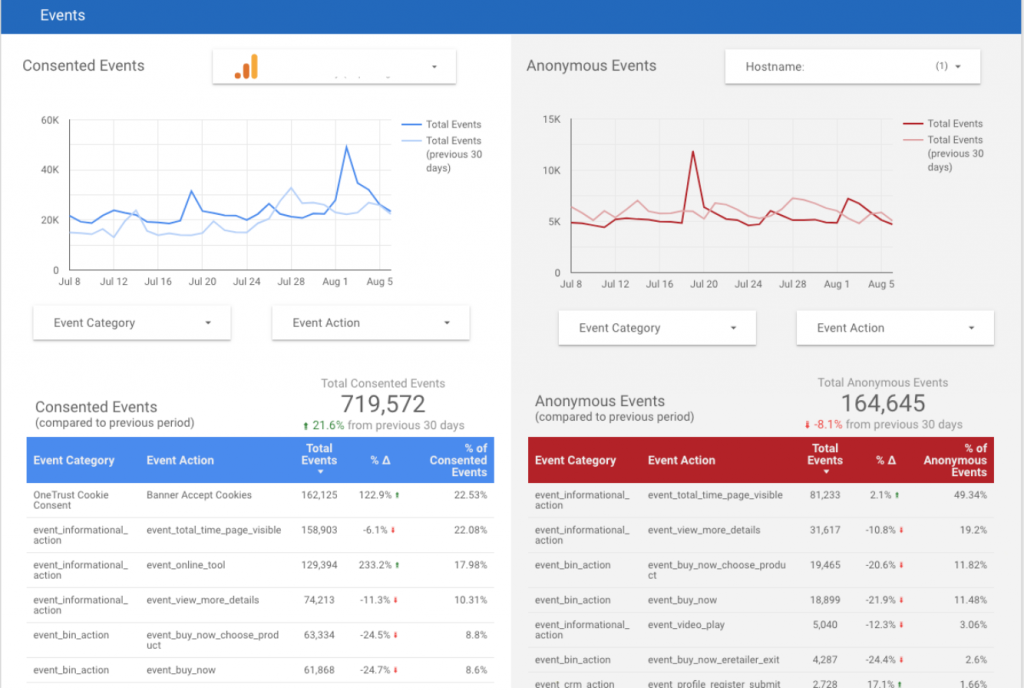Click red down arrow beside -8.1% anonymous change
Screen dimensions: 1024x691
807,425
